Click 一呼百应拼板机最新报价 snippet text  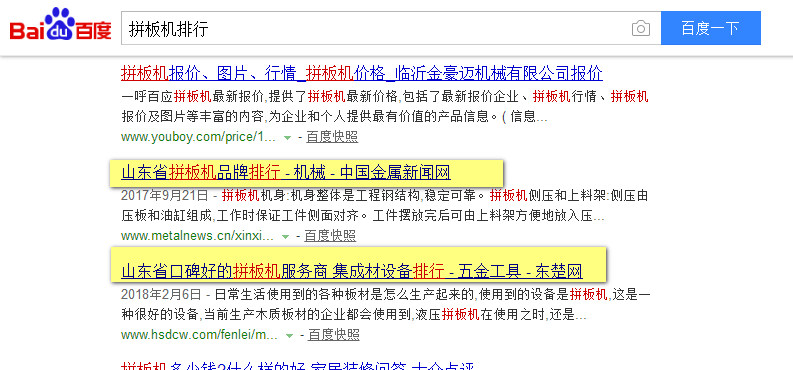(384, 107)
